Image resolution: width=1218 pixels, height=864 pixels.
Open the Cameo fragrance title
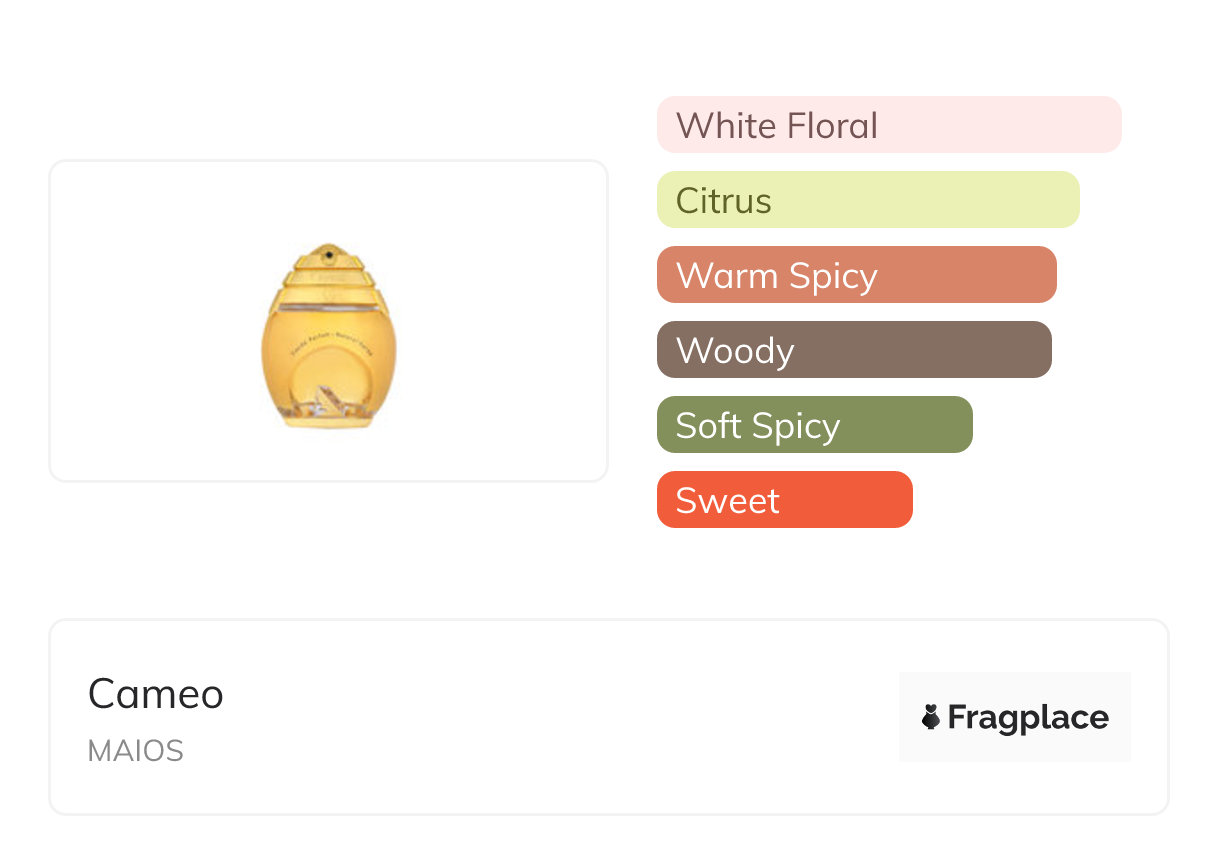click(156, 694)
